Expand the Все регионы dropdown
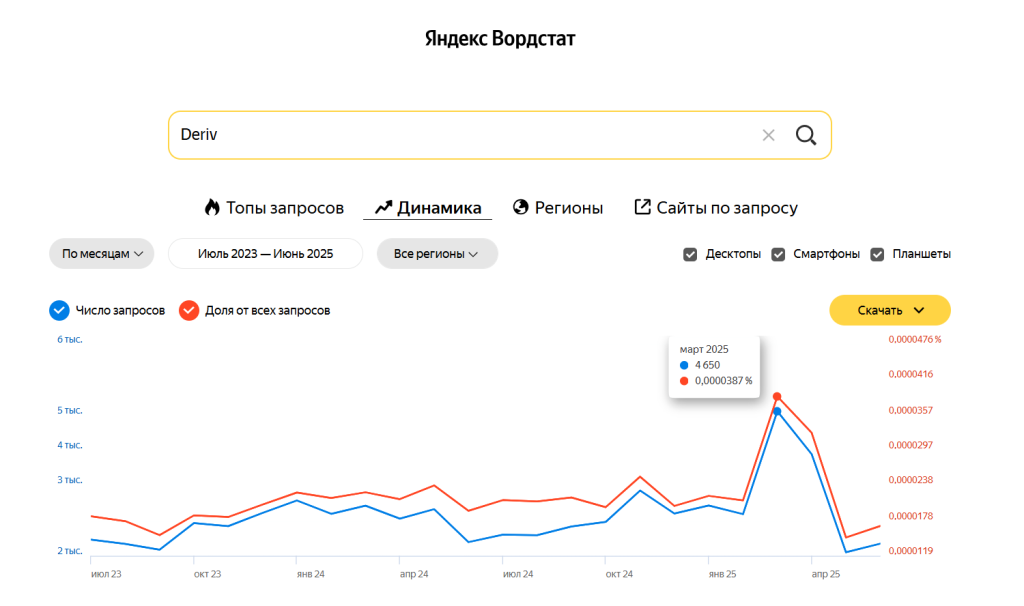Viewport: 1024px width, 606px height. coord(436,254)
